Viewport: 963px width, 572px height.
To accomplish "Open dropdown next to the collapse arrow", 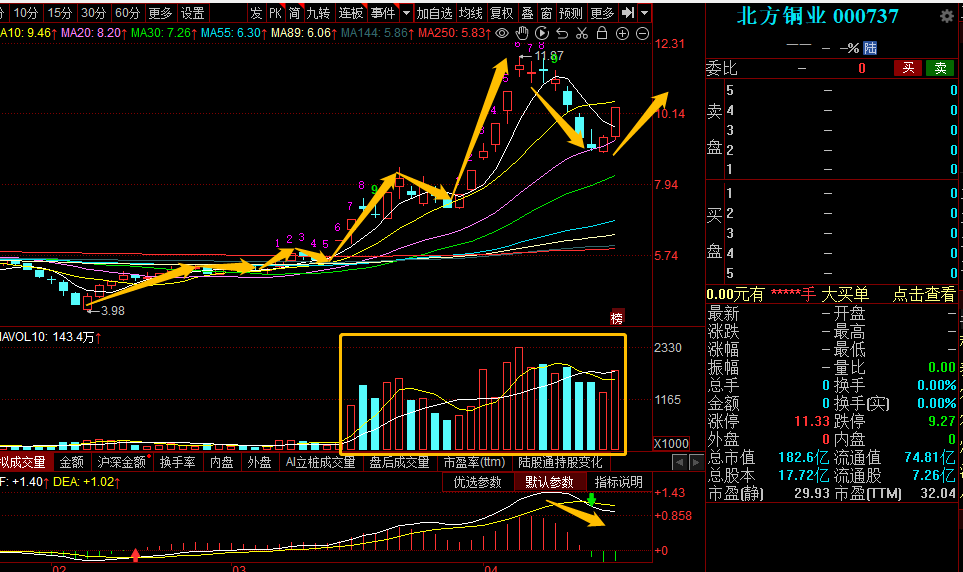I will pos(644,12).
